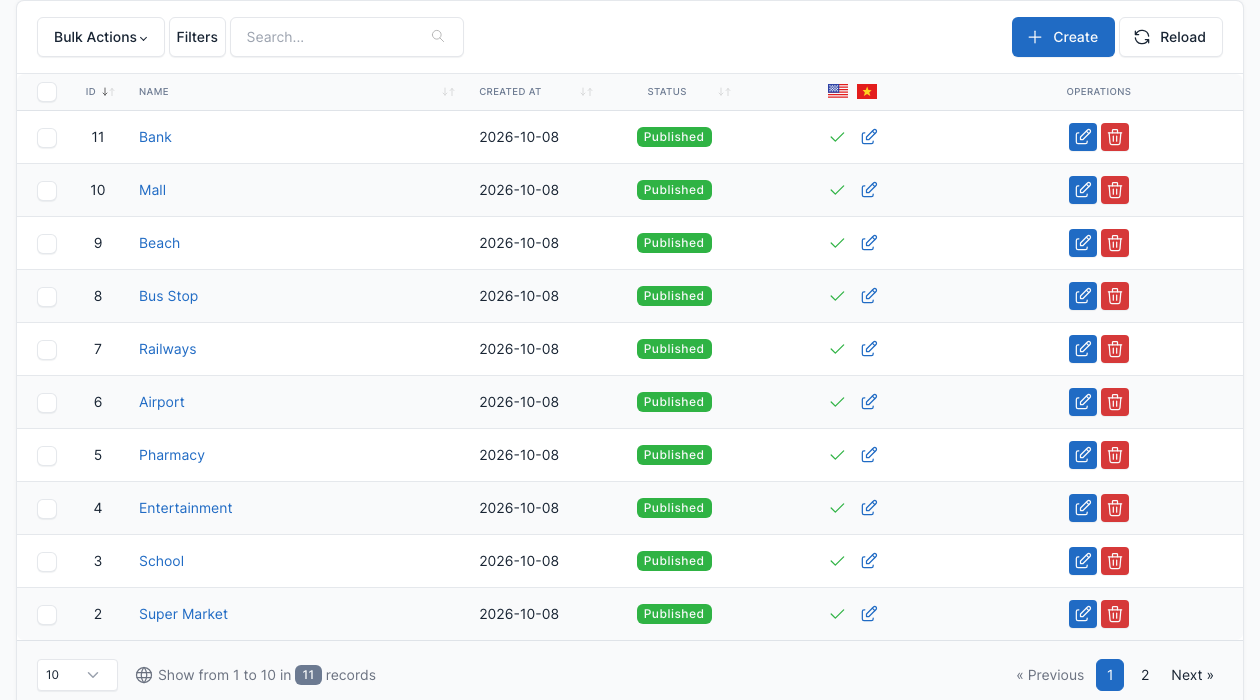Viewport: 1260px width, 700px height.
Task: Edit Vietnamese translation for Airport
Action: tap(869, 402)
